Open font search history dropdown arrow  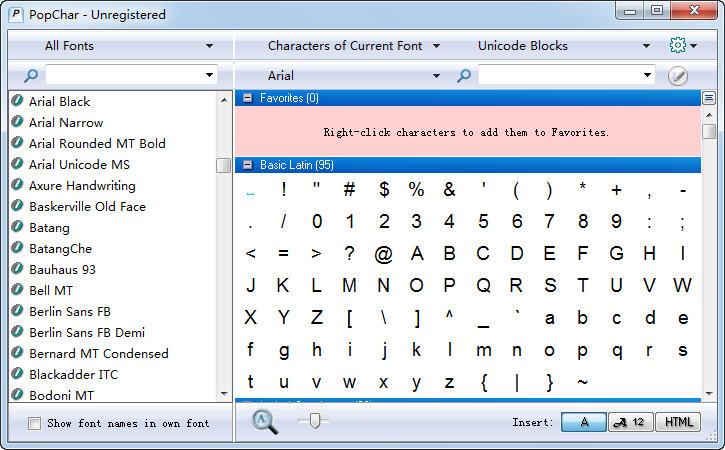(209, 75)
